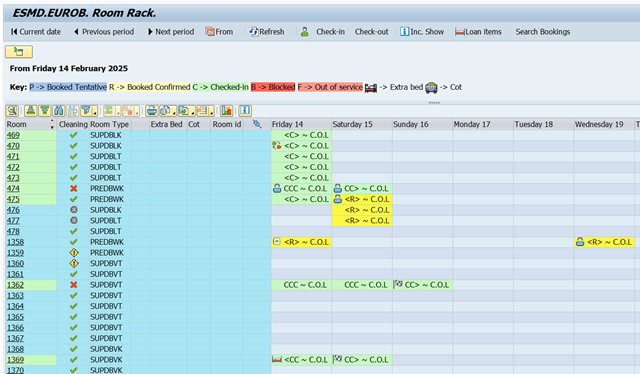Open the Export dropdown in grid toolbar
This screenshot has height=374, width=640.
coord(187,111)
